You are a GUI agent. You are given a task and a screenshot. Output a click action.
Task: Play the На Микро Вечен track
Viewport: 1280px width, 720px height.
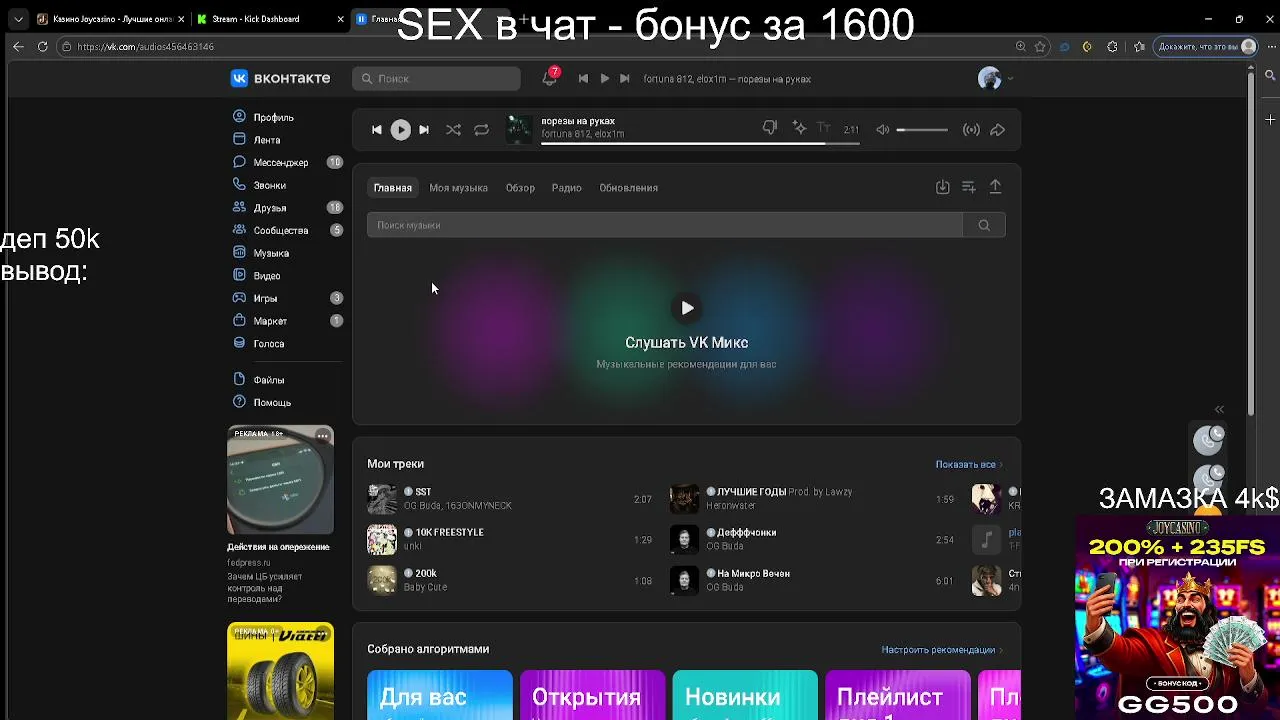[684, 580]
